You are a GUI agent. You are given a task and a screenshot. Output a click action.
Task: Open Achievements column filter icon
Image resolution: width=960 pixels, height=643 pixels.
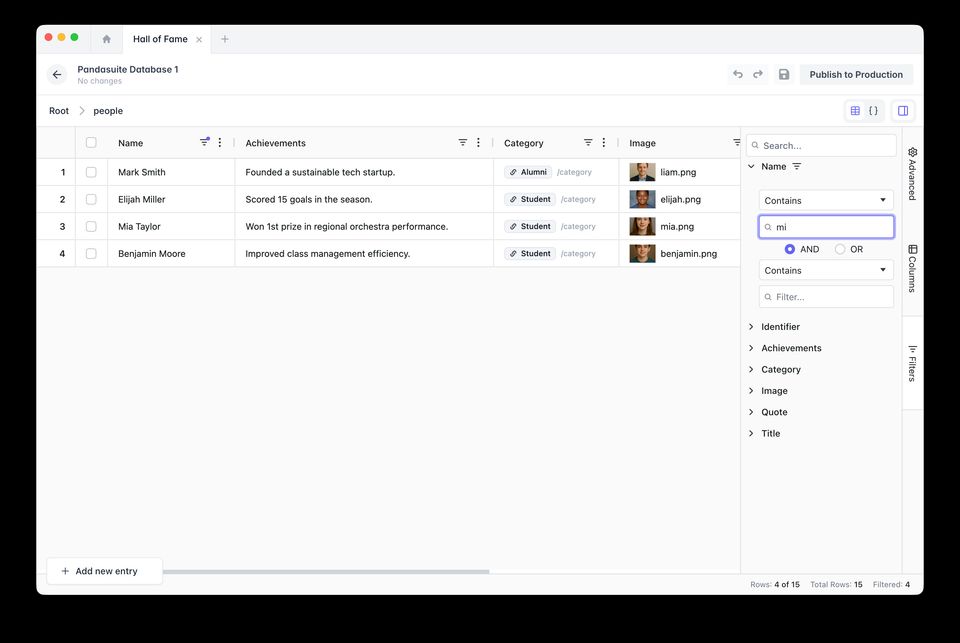463,142
